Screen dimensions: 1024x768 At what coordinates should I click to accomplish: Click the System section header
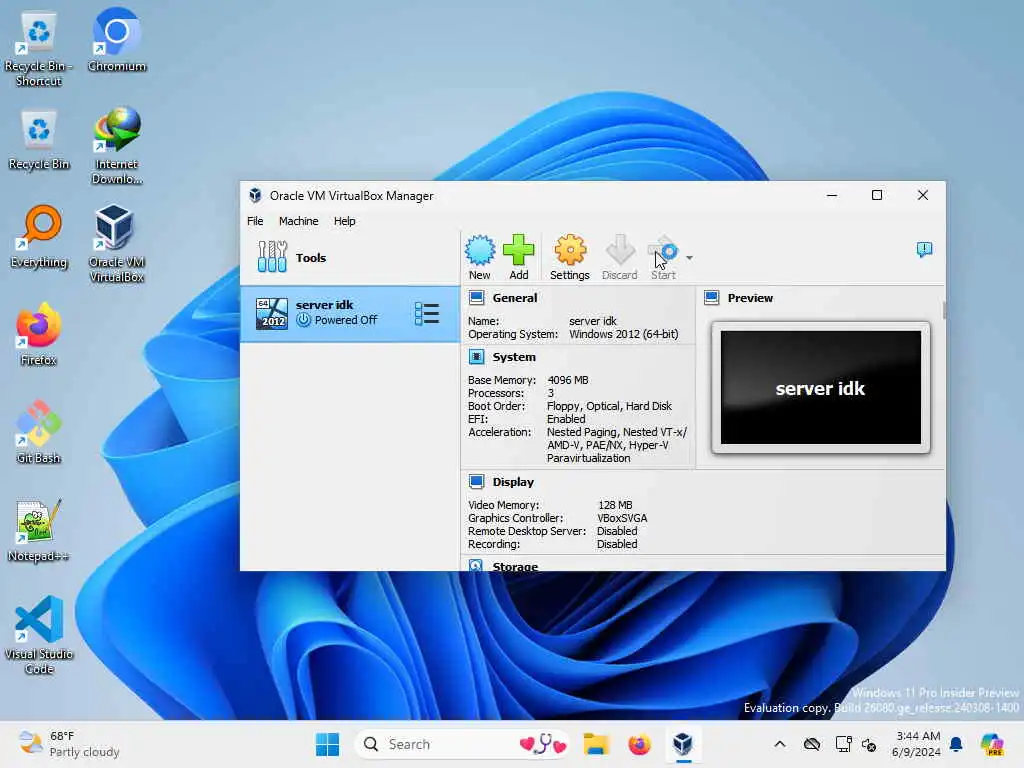tap(514, 357)
